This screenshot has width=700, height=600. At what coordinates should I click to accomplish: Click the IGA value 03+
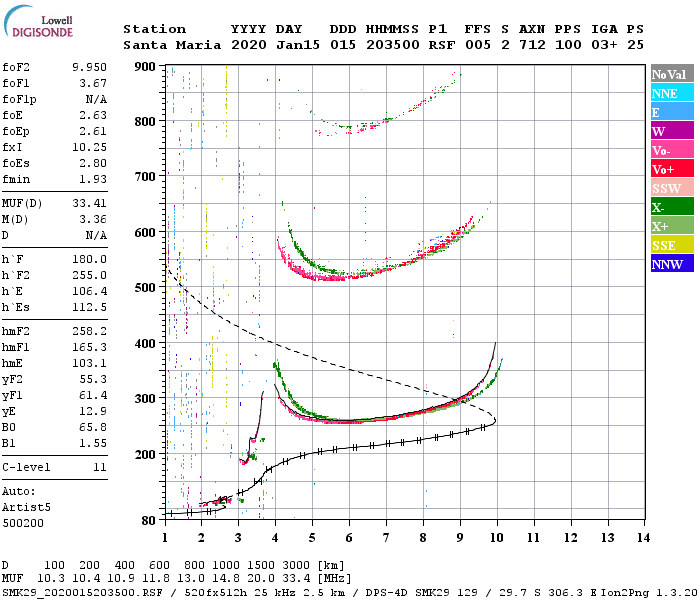click(x=604, y=45)
